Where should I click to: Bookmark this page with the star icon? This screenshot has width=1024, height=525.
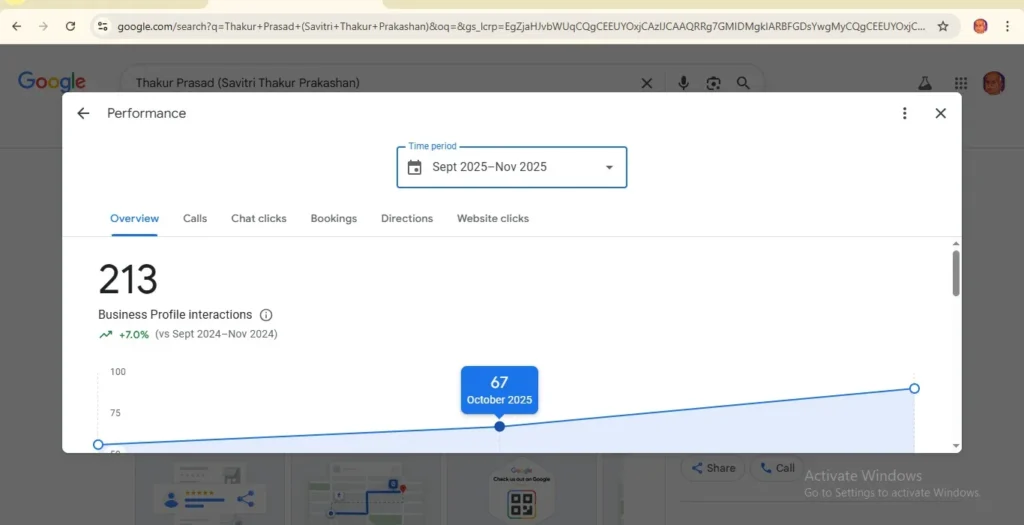[943, 26]
